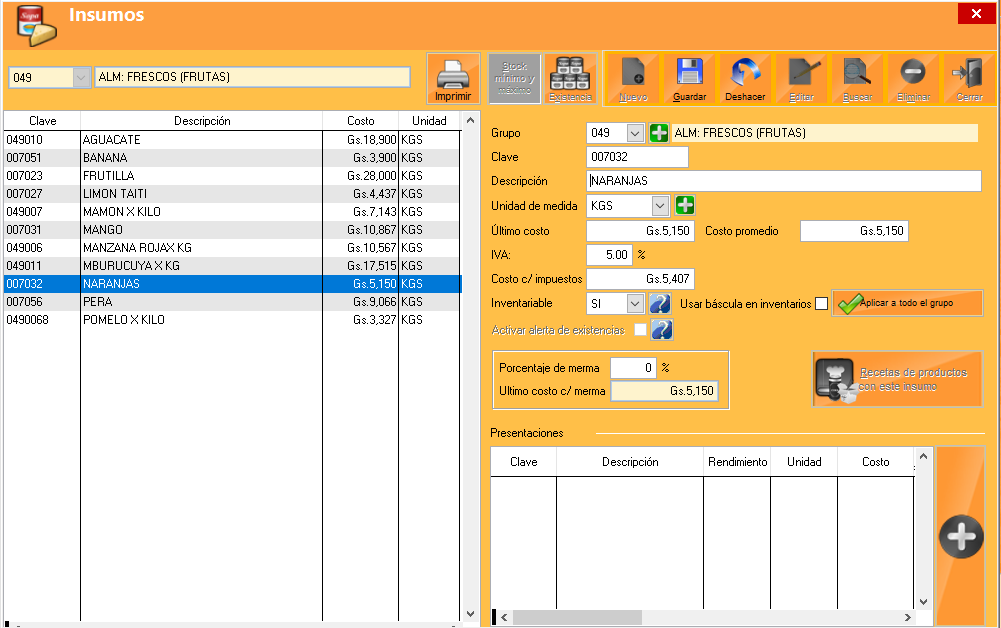Image resolution: width=1001 pixels, height=628 pixels.
Task: Add new unit of measure with green plus
Action: click(685, 206)
